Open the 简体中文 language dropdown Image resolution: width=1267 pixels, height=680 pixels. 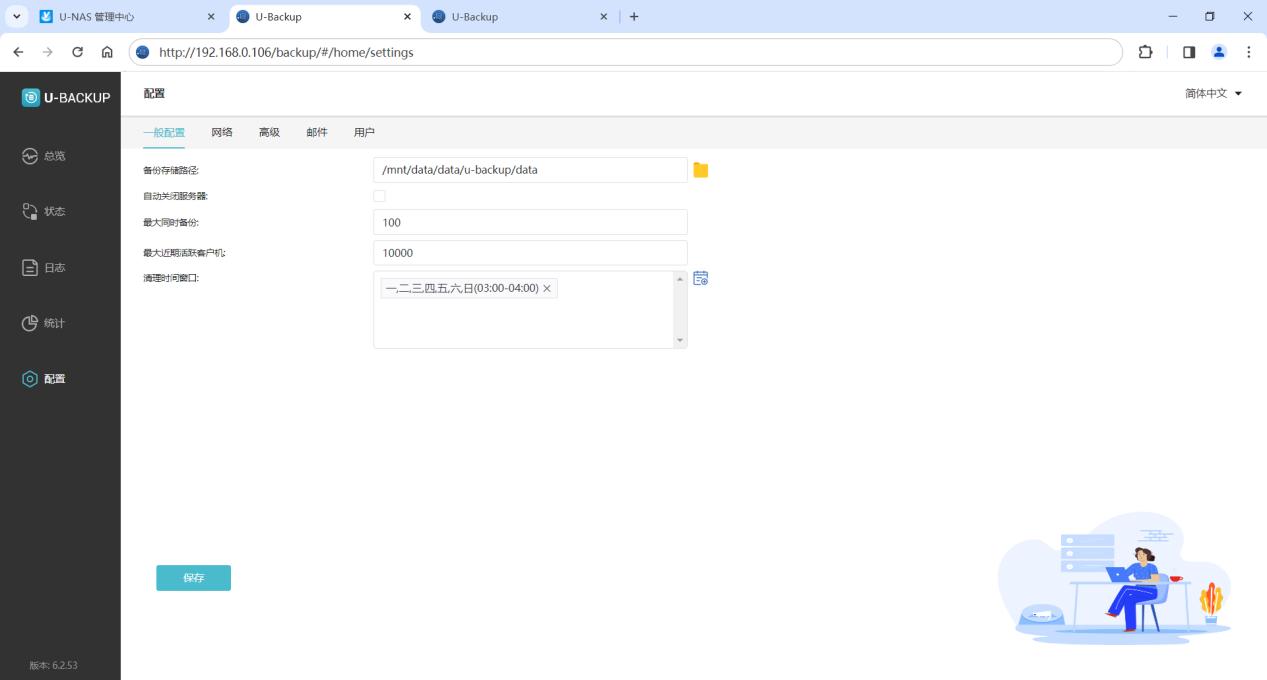[1213, 94]
